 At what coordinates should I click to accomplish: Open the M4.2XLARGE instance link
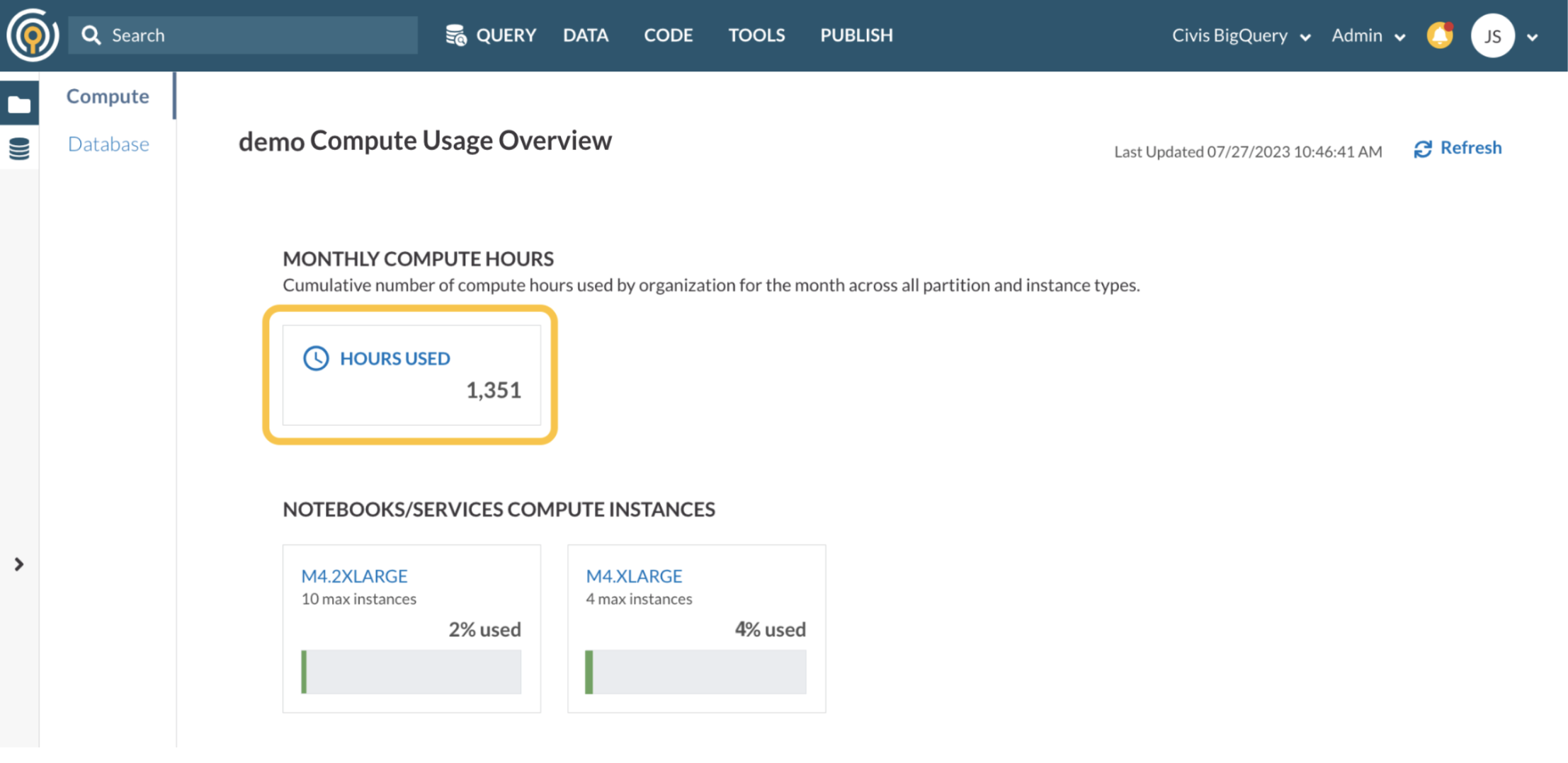pyautogui.click(x=354, y=576)
